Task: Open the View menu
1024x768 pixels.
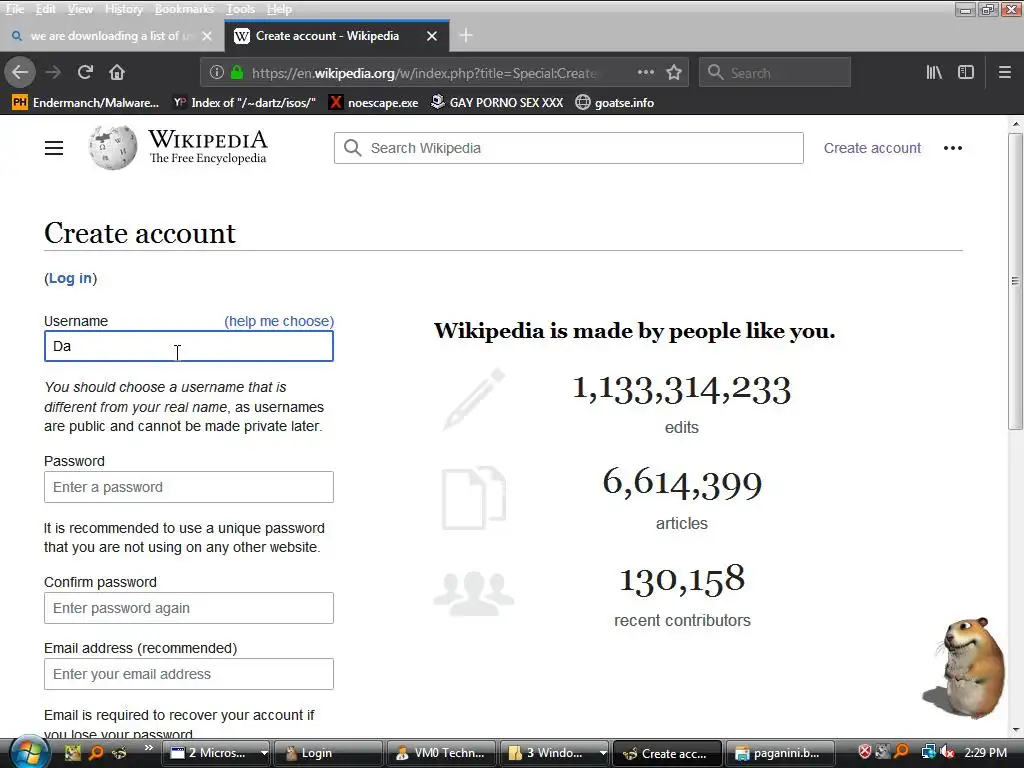Action: coord(80,9)
